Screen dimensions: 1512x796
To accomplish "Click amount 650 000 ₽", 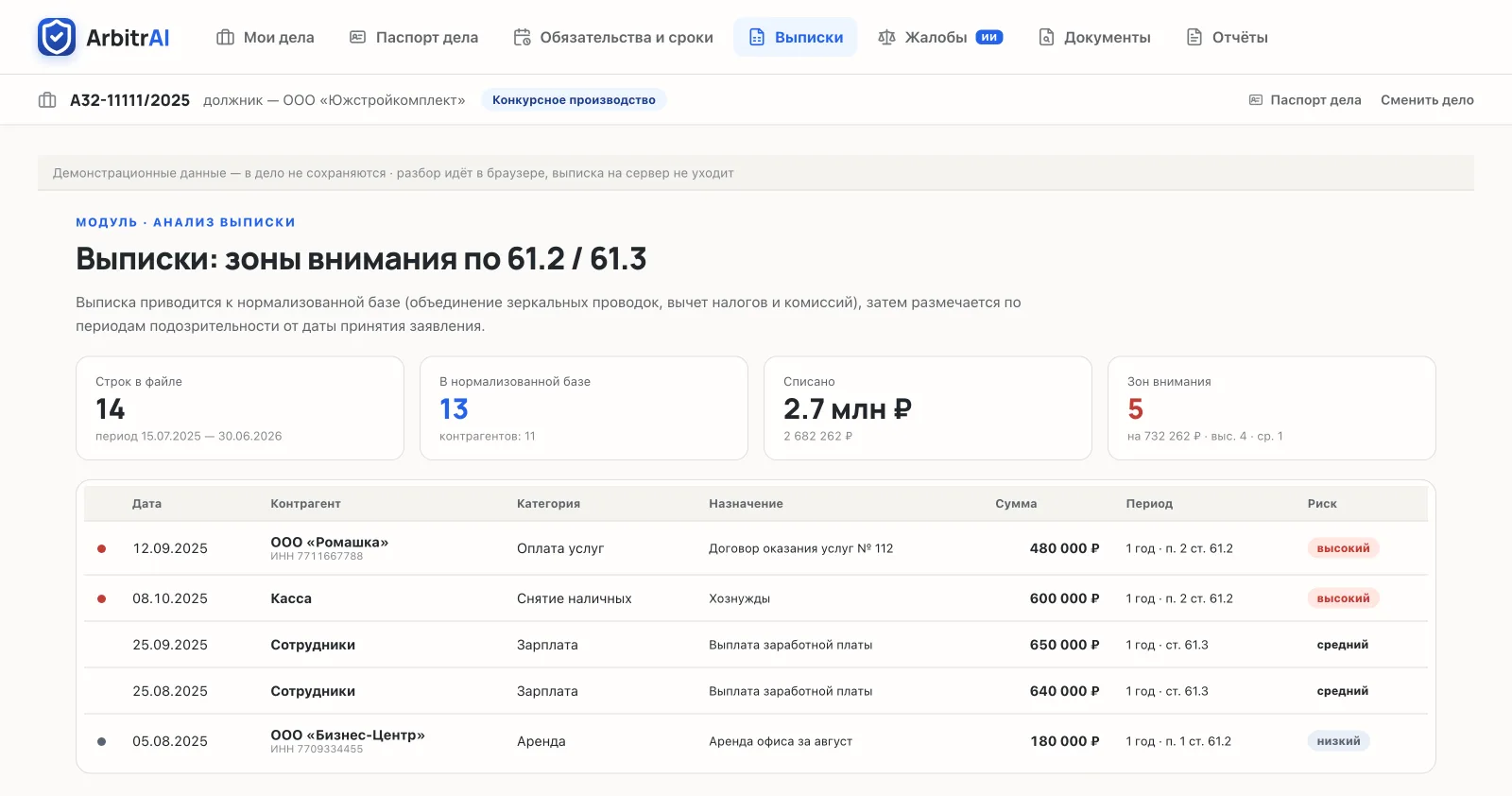I will coord(1064,645).
